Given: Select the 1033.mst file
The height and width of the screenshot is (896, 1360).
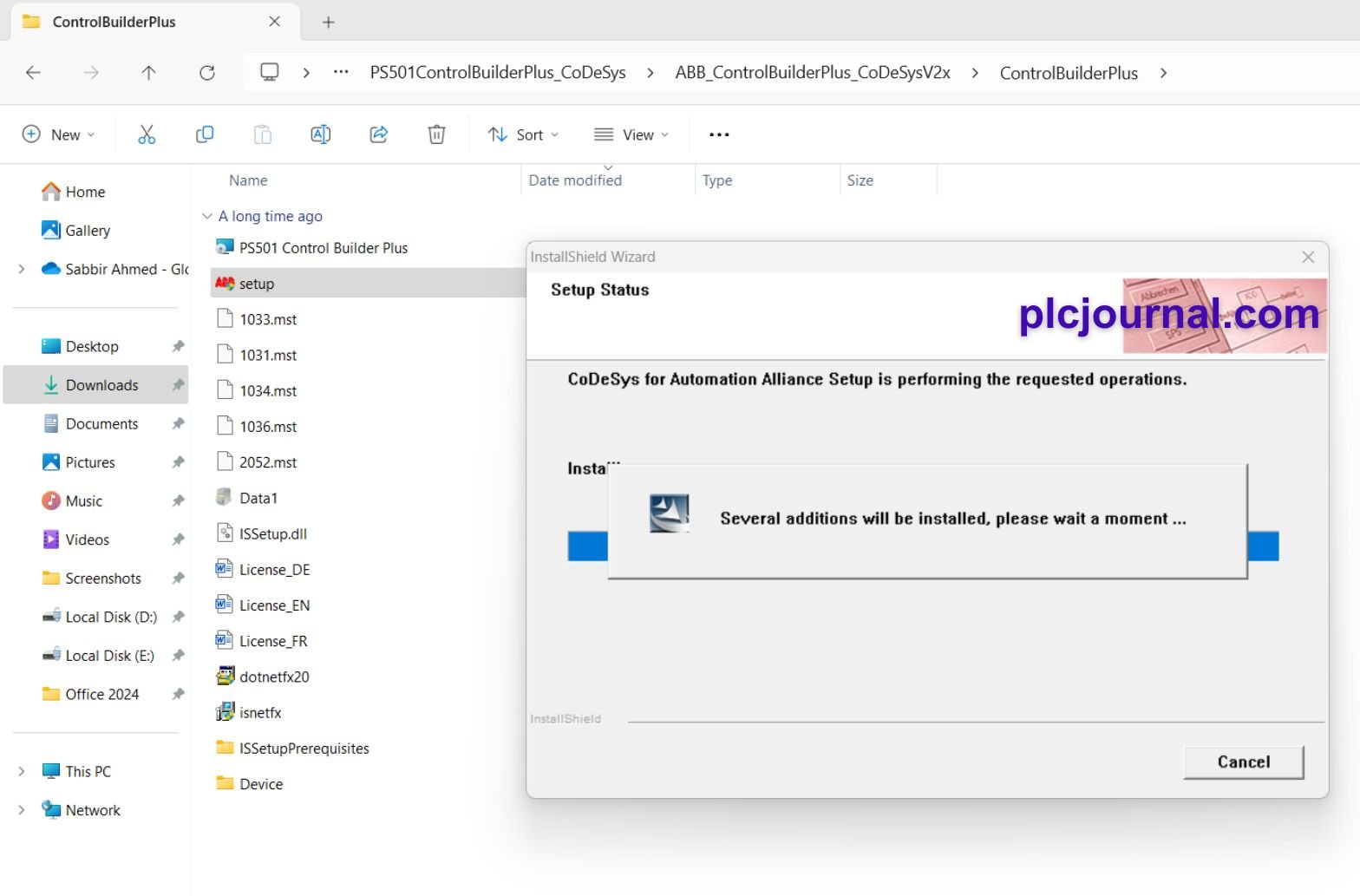Looking at the screenshot, I should [257, 319].
